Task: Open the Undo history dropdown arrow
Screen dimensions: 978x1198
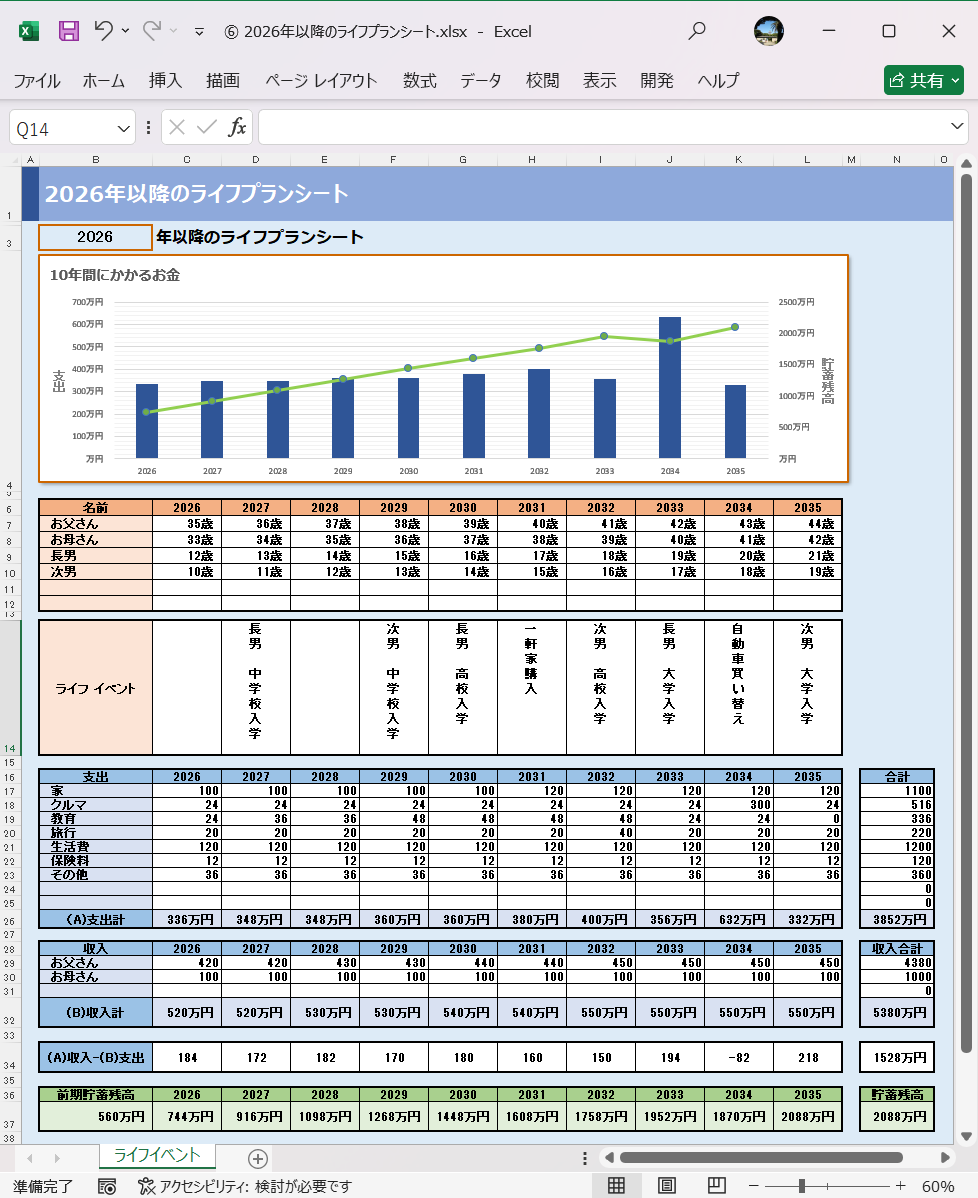Action: 125,30
